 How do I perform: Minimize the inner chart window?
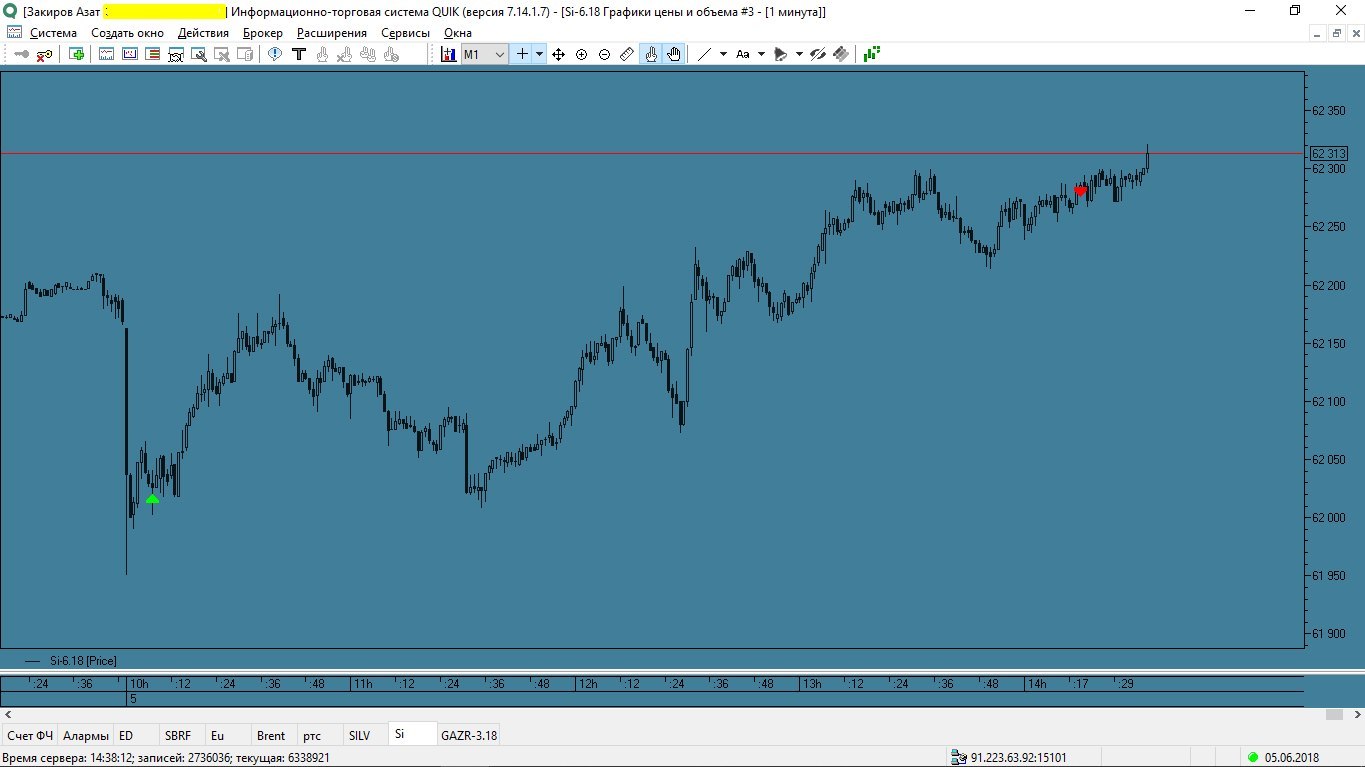(1317, 33)
